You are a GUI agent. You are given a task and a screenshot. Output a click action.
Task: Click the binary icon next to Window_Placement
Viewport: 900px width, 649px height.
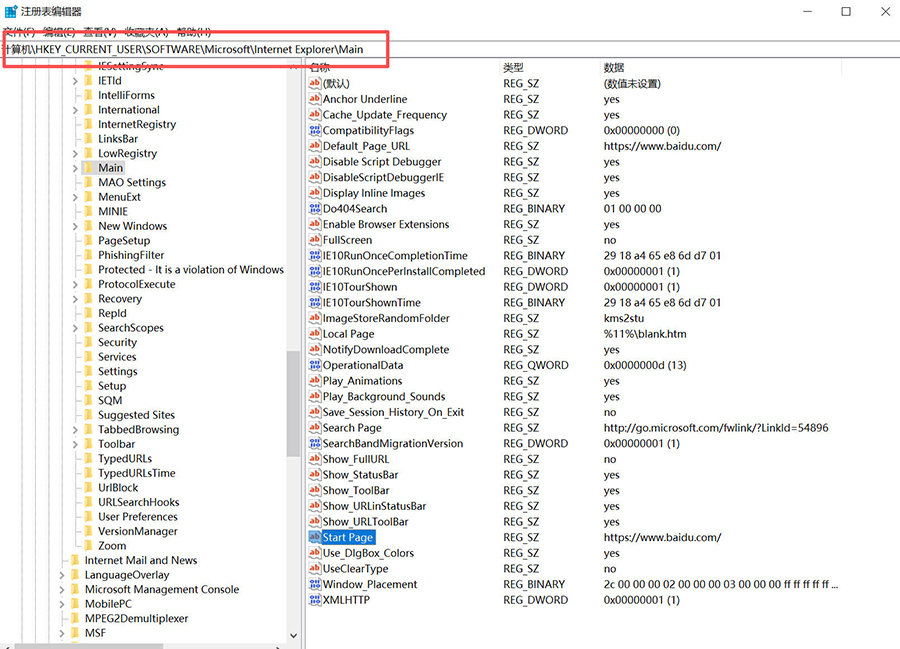tap(314, 584)
